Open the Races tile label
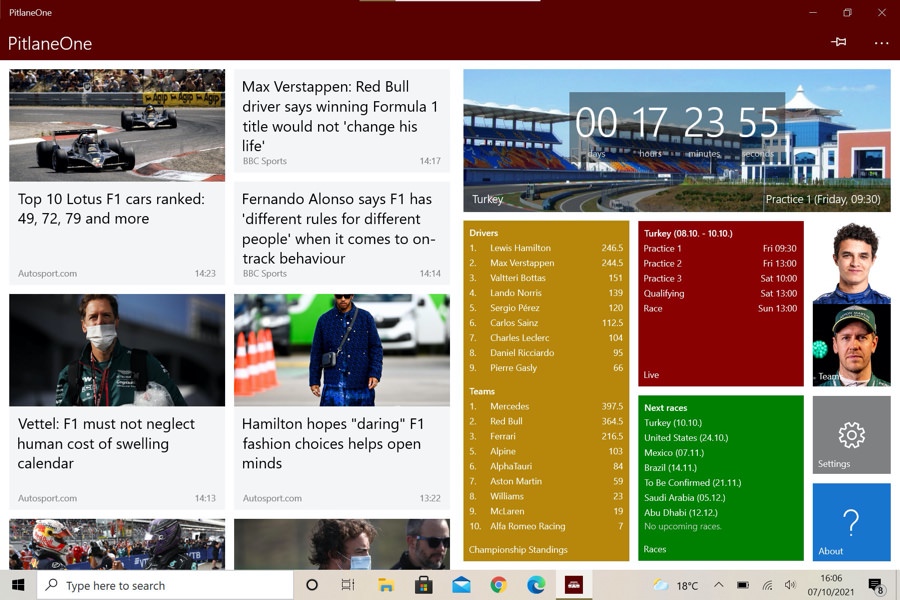The width and height of the screenshot is (900, 600). tap(654, 549)
